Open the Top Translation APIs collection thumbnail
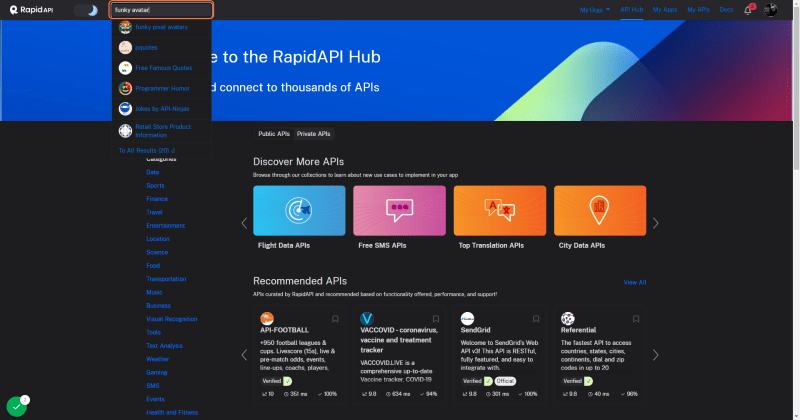The height and width of the screenshot is (420, 800). click(499, 210)
